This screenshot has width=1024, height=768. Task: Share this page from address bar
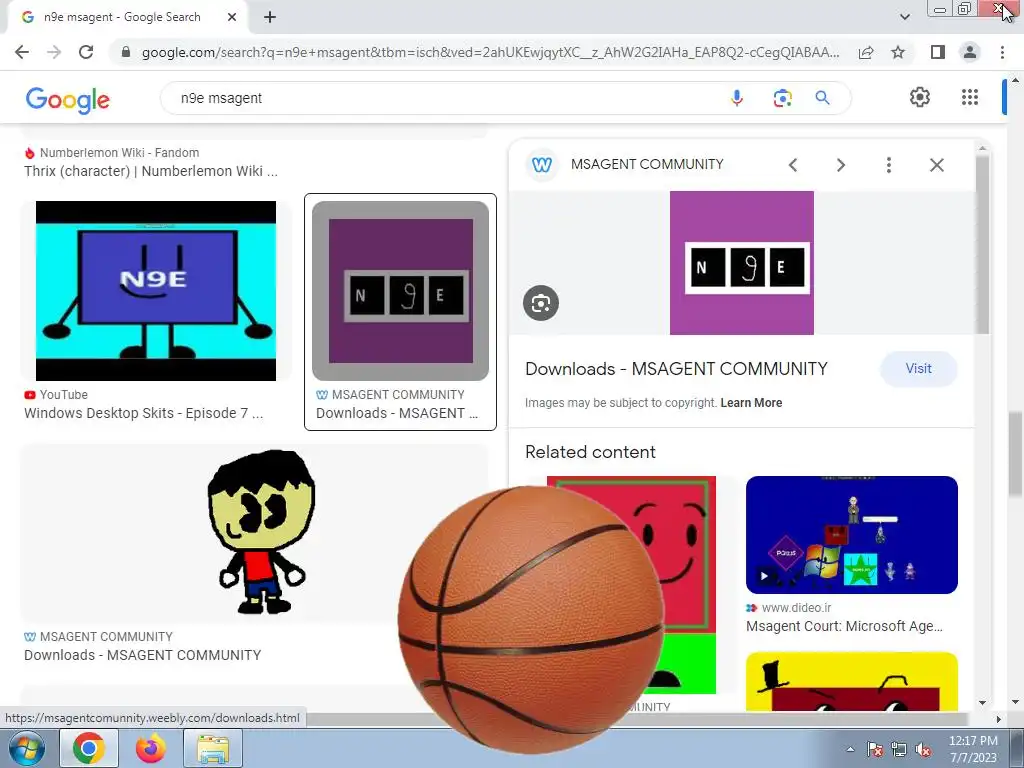pos(866,52)
